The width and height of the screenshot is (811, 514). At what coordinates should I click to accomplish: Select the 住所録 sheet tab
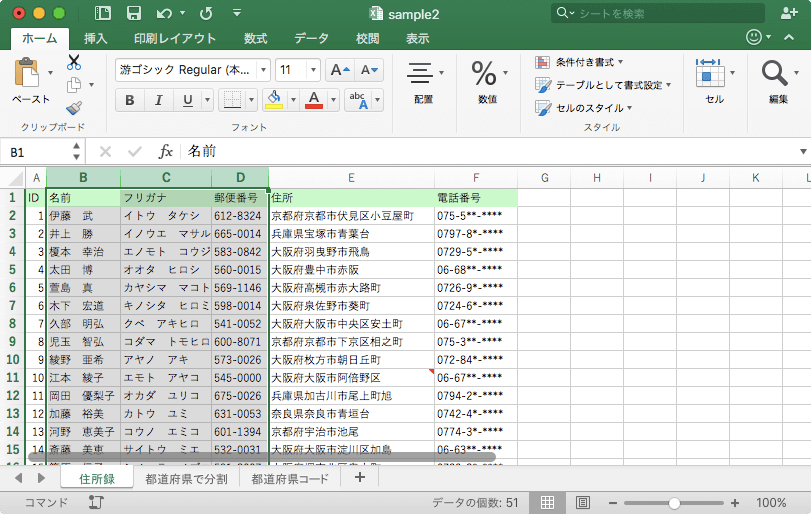[97, 478]
